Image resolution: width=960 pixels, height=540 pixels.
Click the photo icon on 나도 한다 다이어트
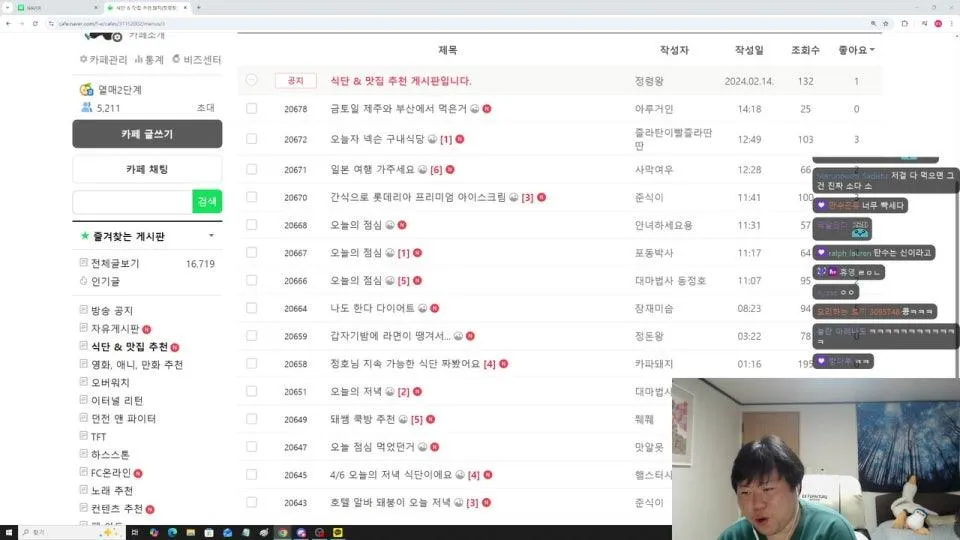point(422,308)
